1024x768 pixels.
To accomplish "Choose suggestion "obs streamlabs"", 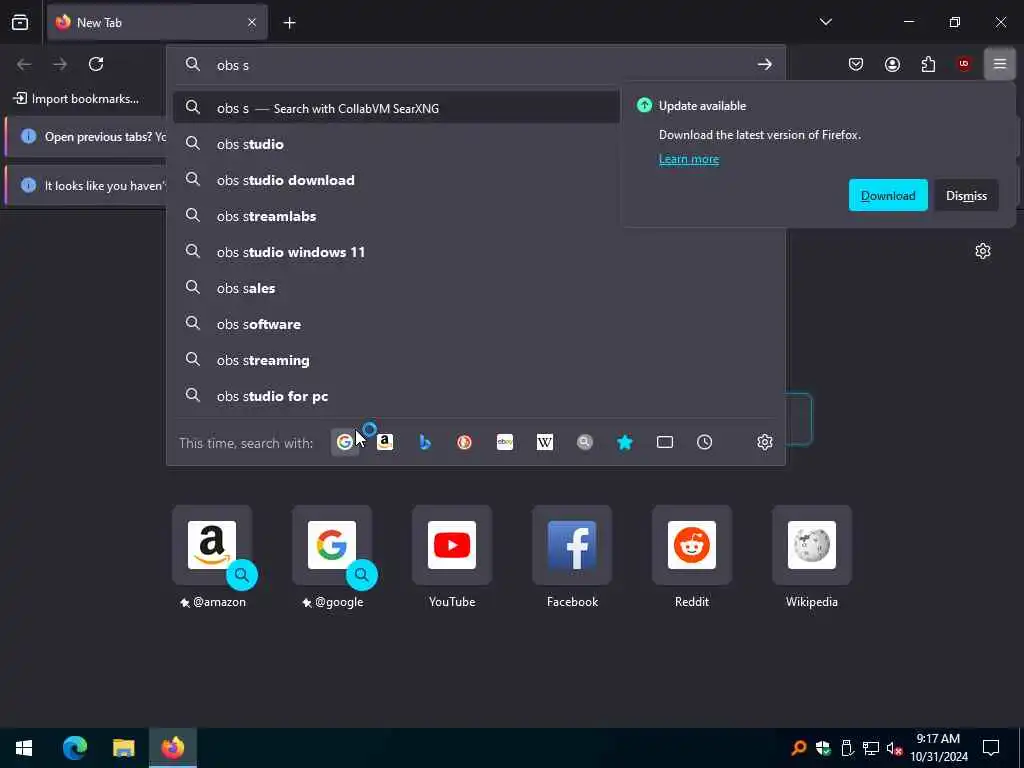I will (475, 216).
